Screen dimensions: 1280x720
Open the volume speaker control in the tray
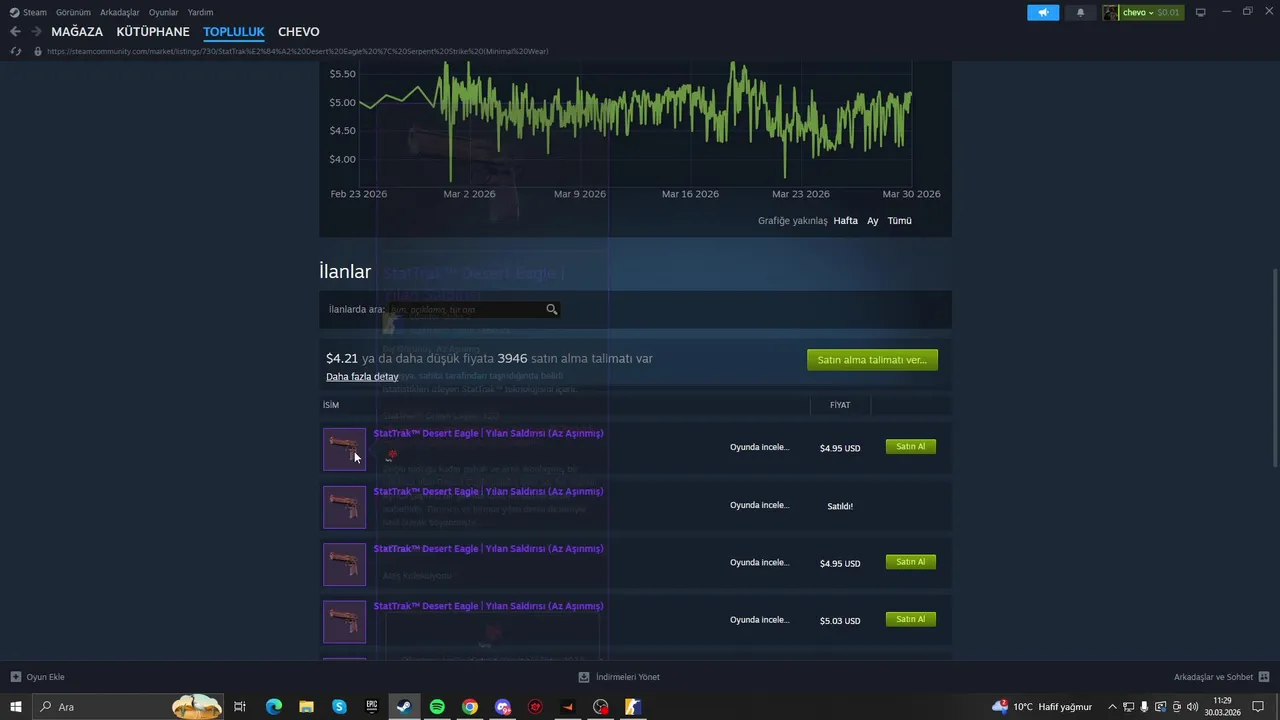pos(1192,707)
